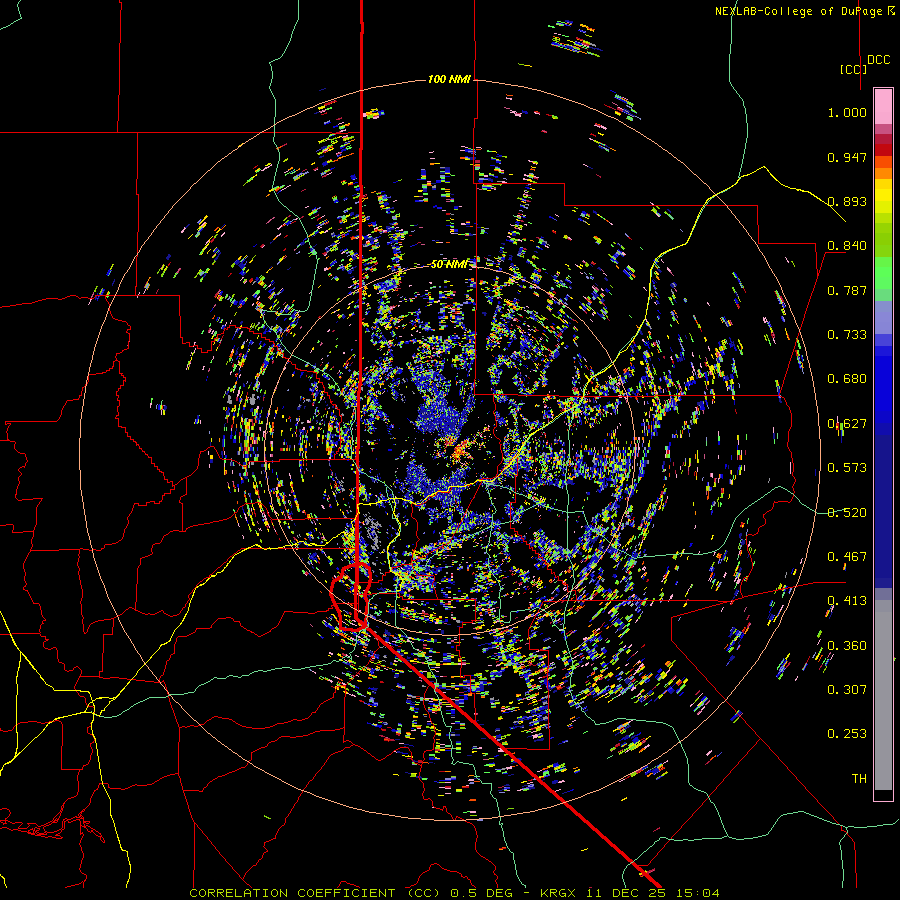Click the DCC label above the legend
The height and width of the screenshot is (900, 900).
coord(878,60)
